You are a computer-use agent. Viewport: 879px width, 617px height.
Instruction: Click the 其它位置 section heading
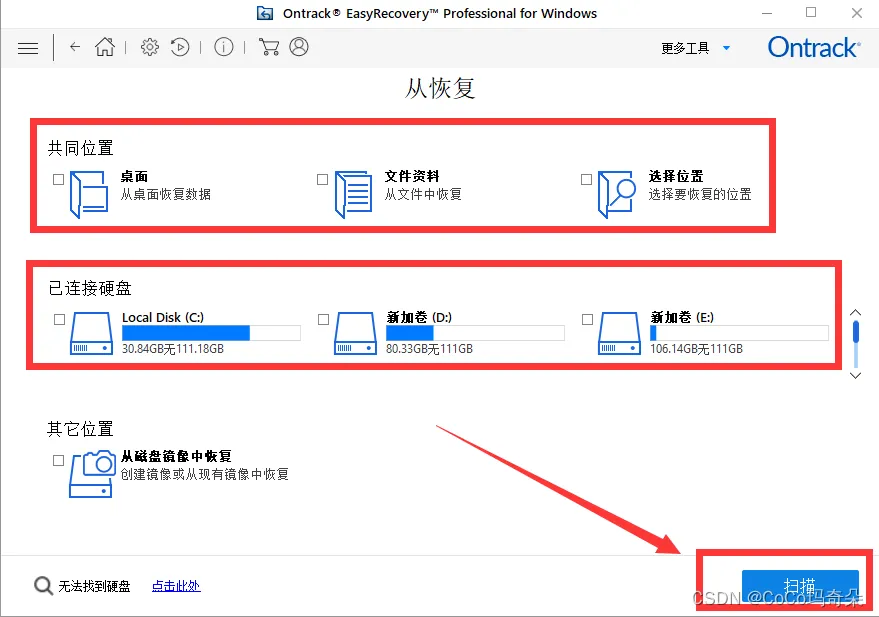click(x=80, y=429)
